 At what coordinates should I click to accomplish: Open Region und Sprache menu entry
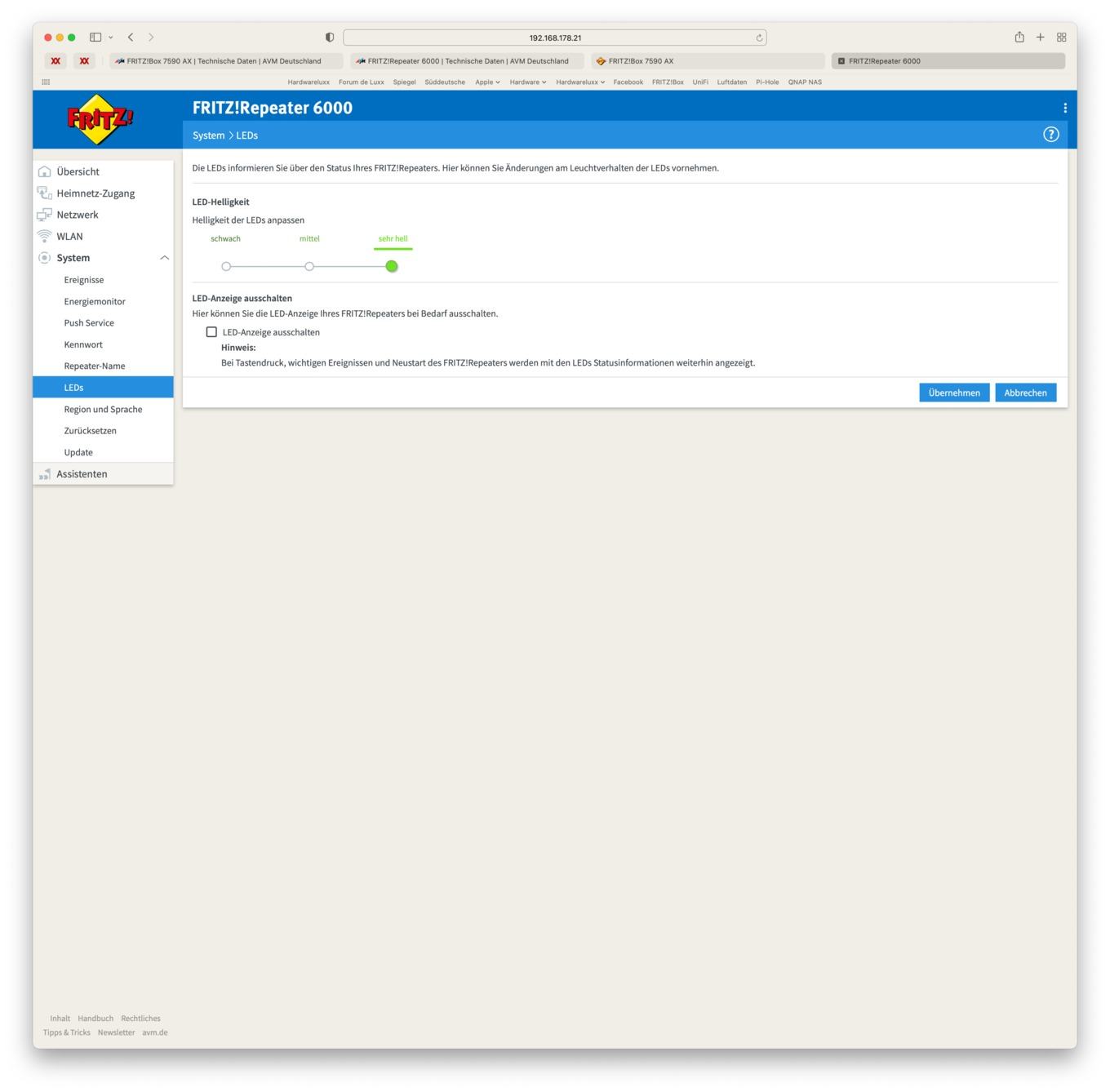103,410
